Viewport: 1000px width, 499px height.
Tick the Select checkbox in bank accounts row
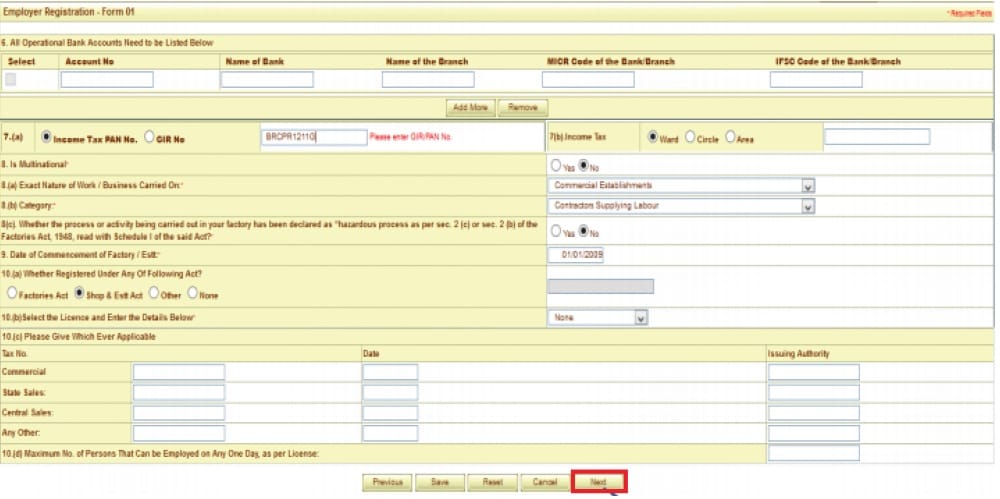tap(11, 79)
